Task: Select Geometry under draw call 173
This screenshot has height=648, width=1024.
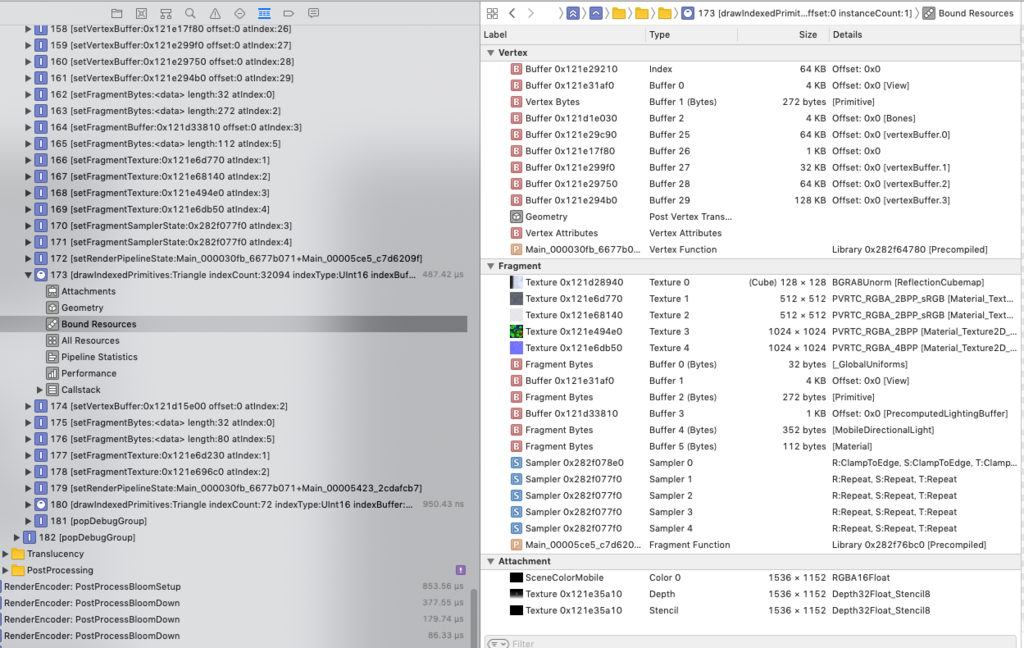Action: coord(82,308)
